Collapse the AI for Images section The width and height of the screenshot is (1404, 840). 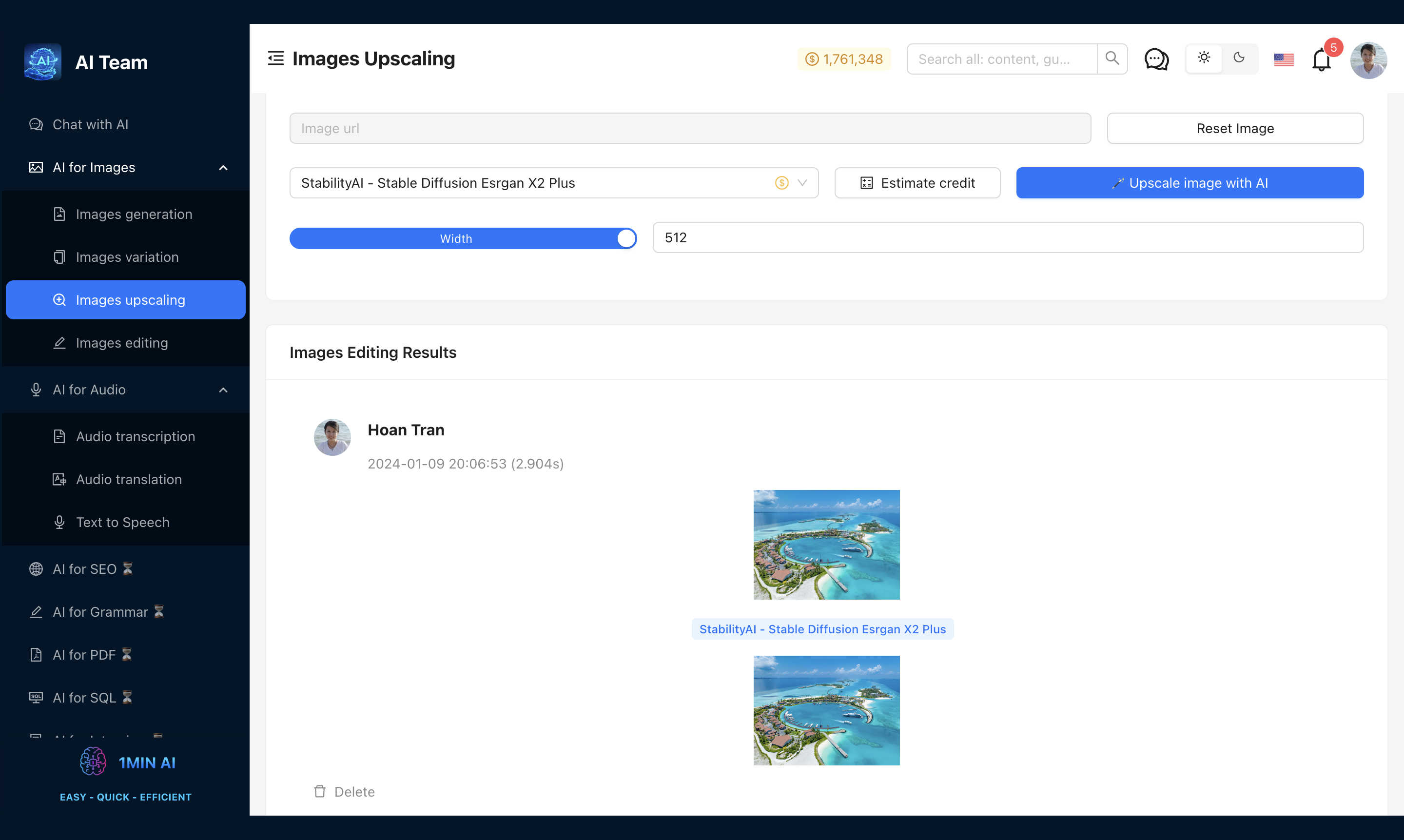[x=223, y=168]
